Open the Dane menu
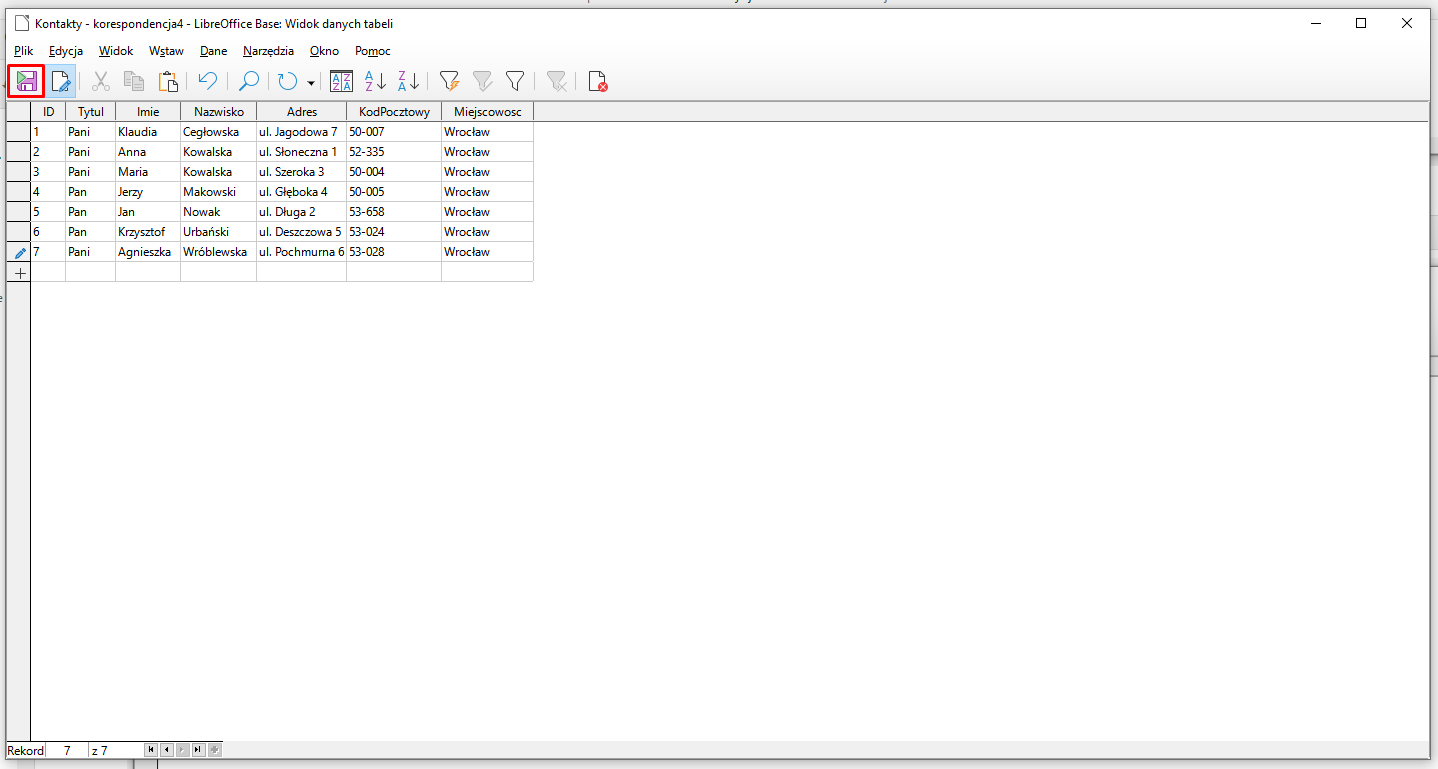The height and width of the screenshot is (769, 1438). [x=213, y=51]
